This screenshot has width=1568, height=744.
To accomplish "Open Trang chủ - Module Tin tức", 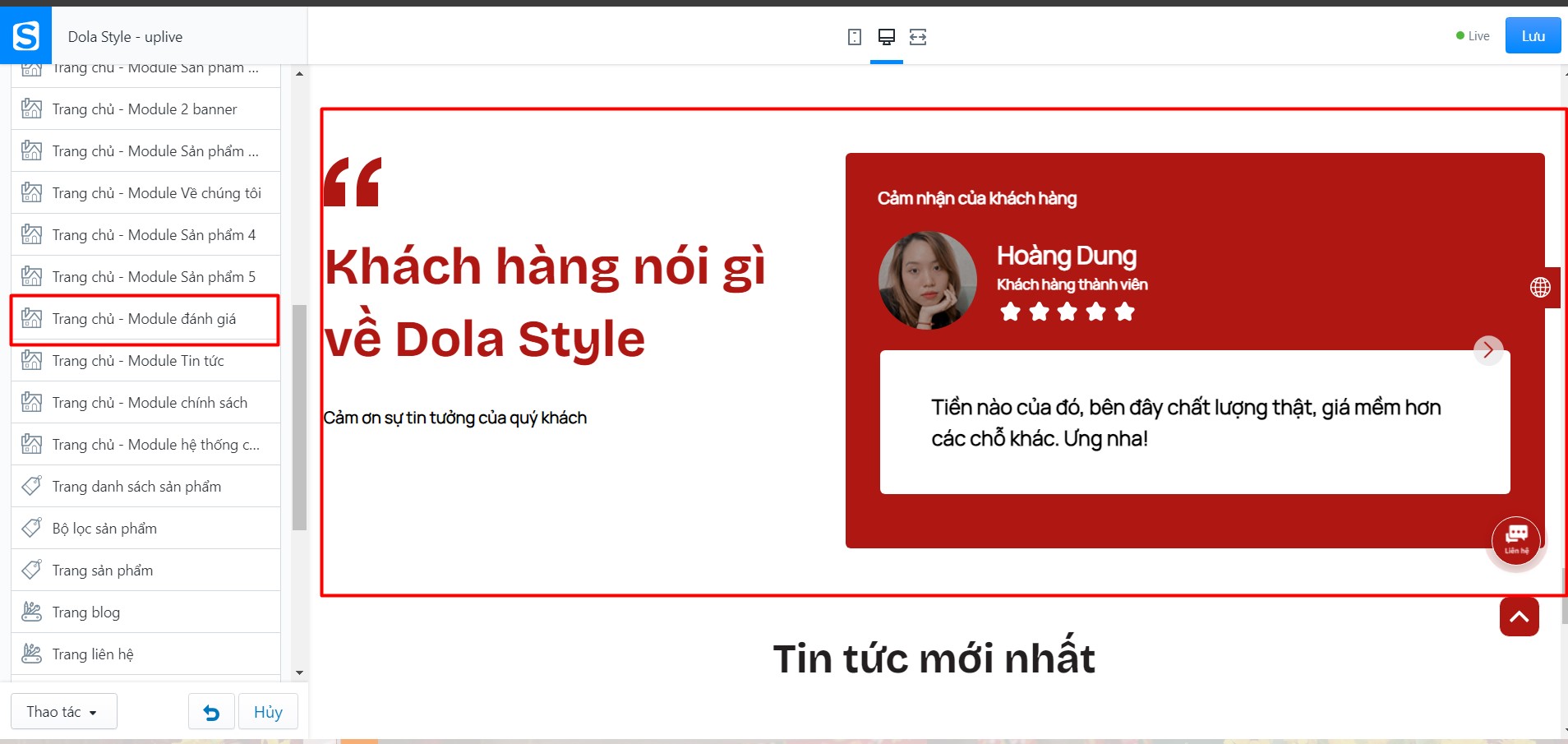I will [x=145, y=360].
